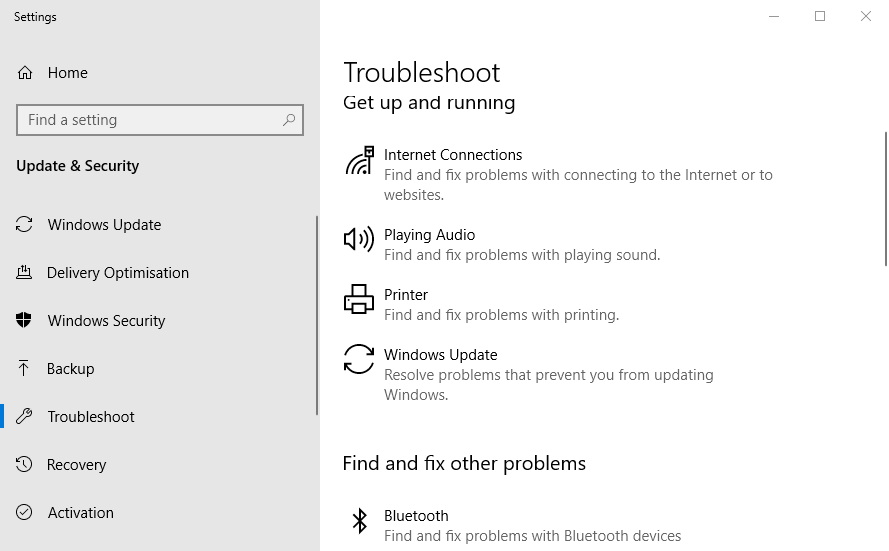Image resolution: width=889 pixels, height=551 pixels.
Task: Click the Playing Audio speaker icon
Action: (359, 239)
